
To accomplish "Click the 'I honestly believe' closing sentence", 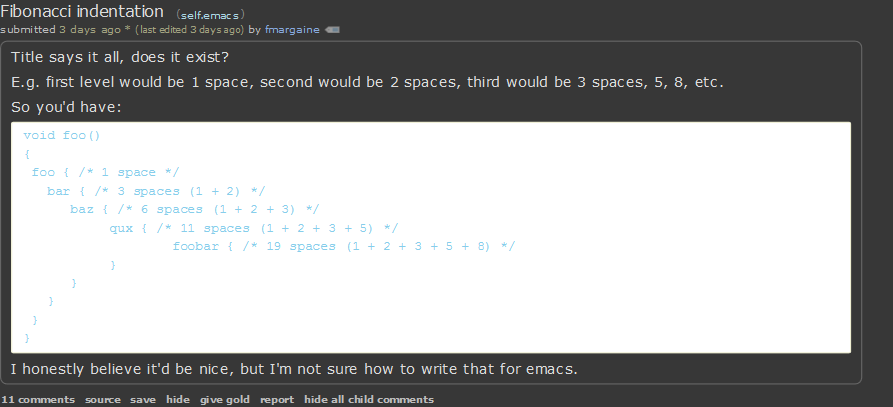I will coord(294,369).
